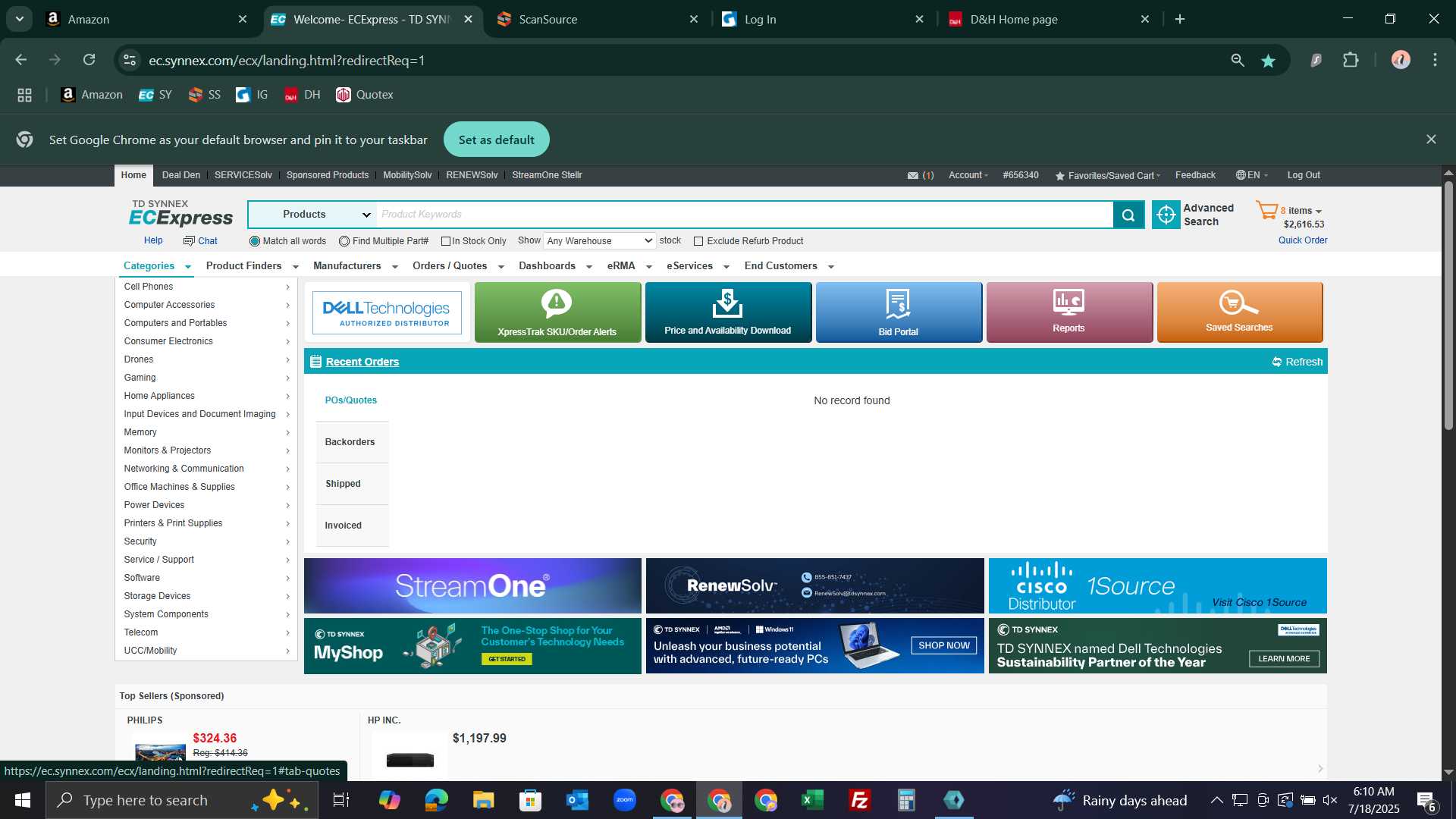This screenshot has width=1456, height=819.
Task: Open FileZilla from the taskbar
Action: click(x=859, y=800)
